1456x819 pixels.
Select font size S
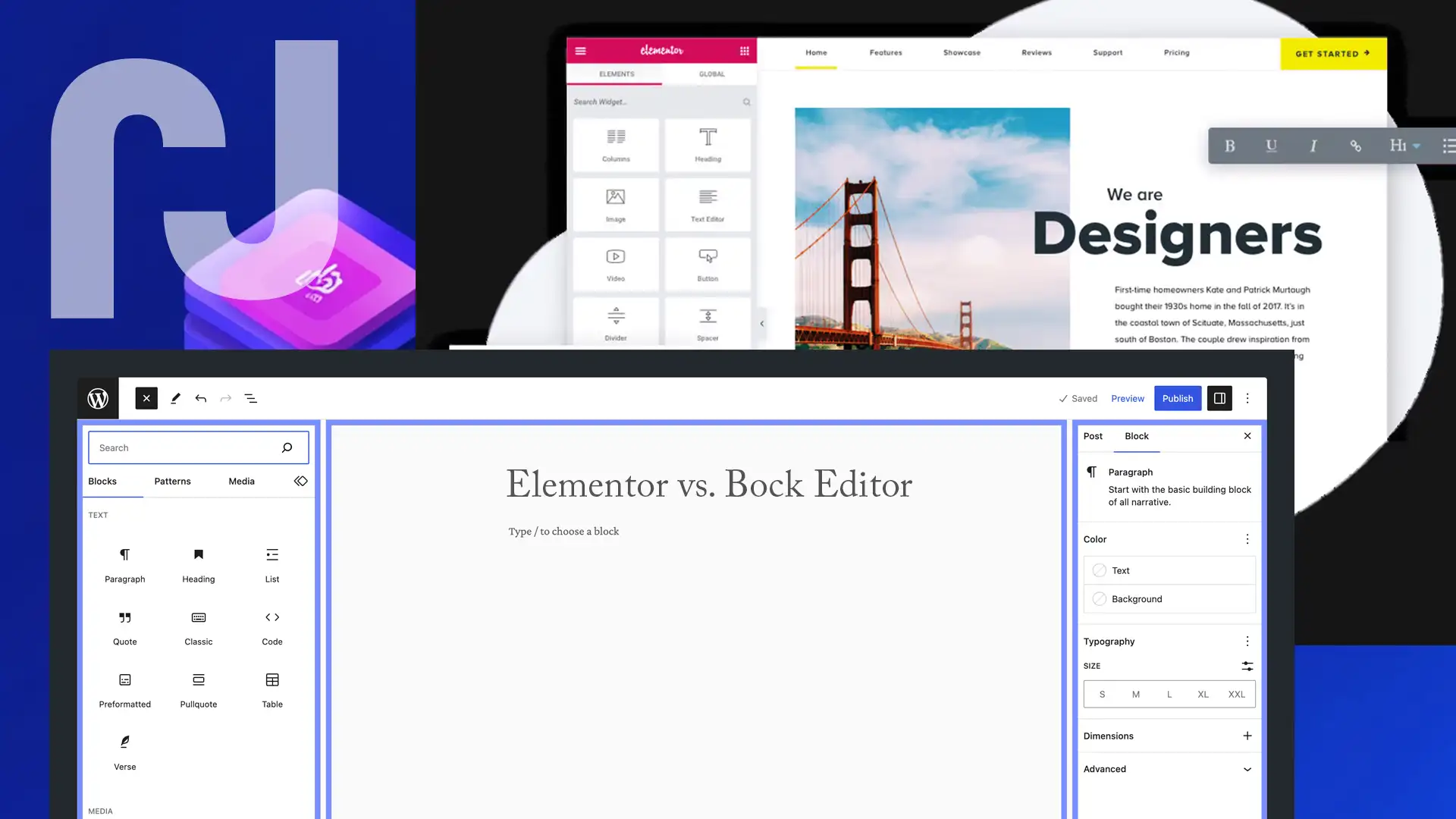[x=1102, y=694]
